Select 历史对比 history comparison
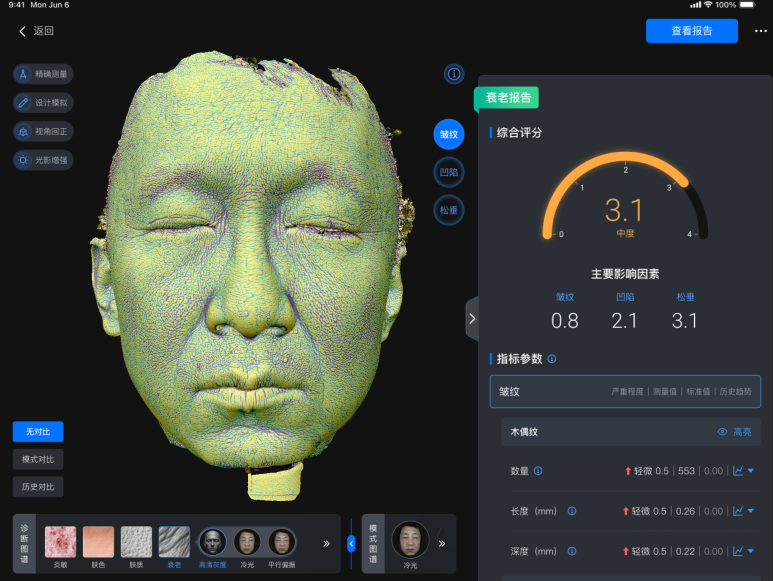The height and width of the screenshot is (581, 773). (38, 487)
